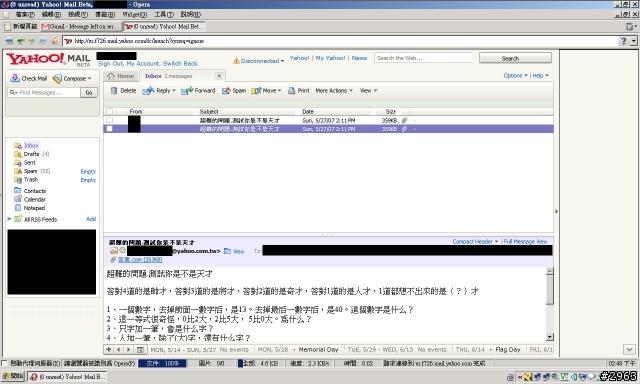640x384 pixels.
Task: Click the News link
Action: click(359, 58)
